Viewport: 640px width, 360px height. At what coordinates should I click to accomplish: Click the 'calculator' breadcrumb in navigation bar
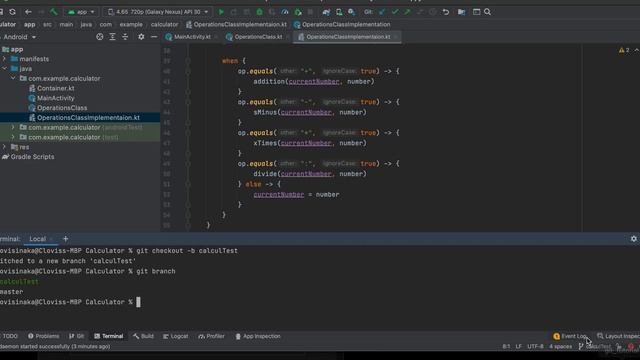coord(164,24)
